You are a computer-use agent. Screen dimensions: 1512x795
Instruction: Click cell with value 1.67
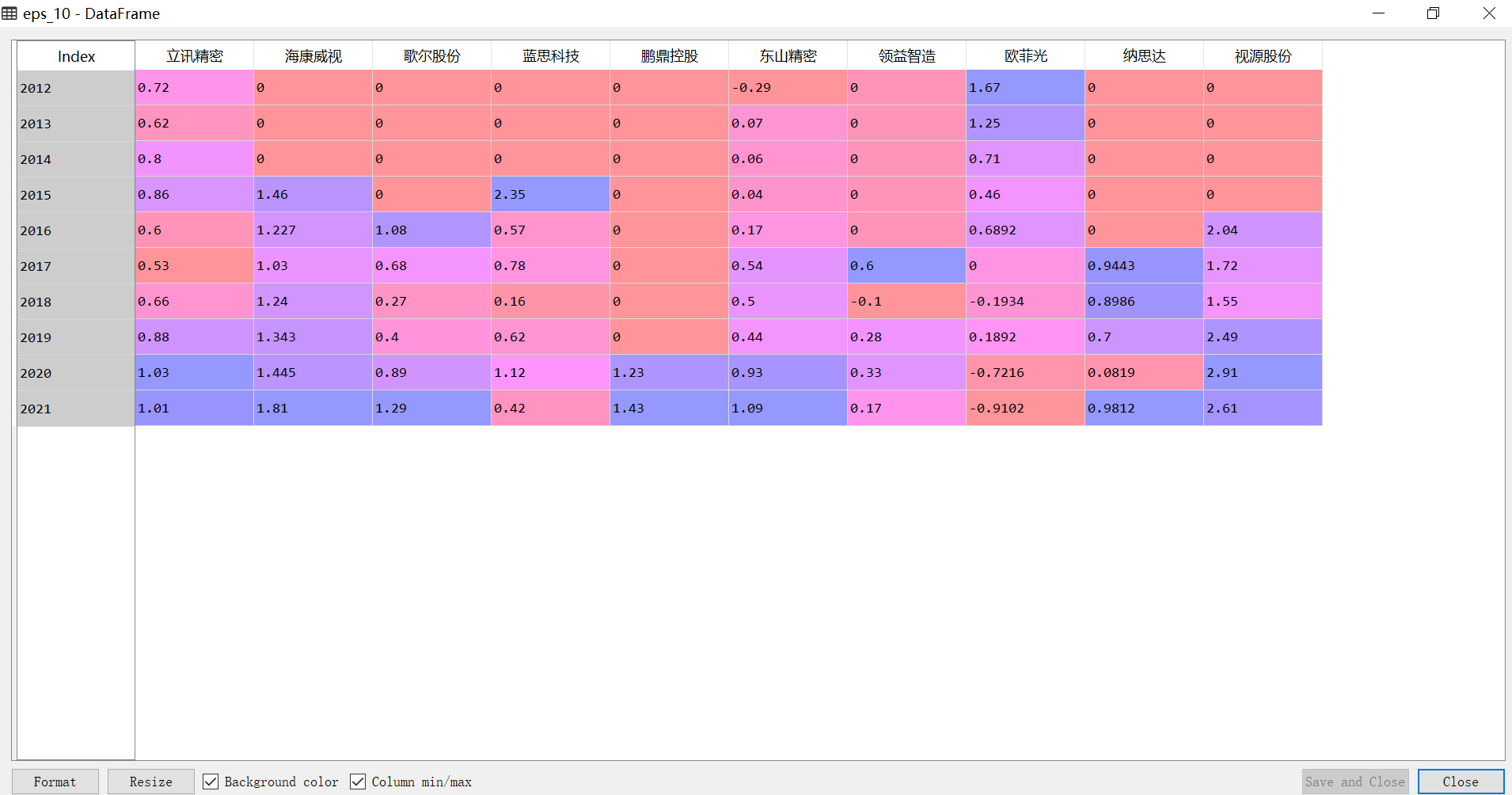(x=1026, y=87)
